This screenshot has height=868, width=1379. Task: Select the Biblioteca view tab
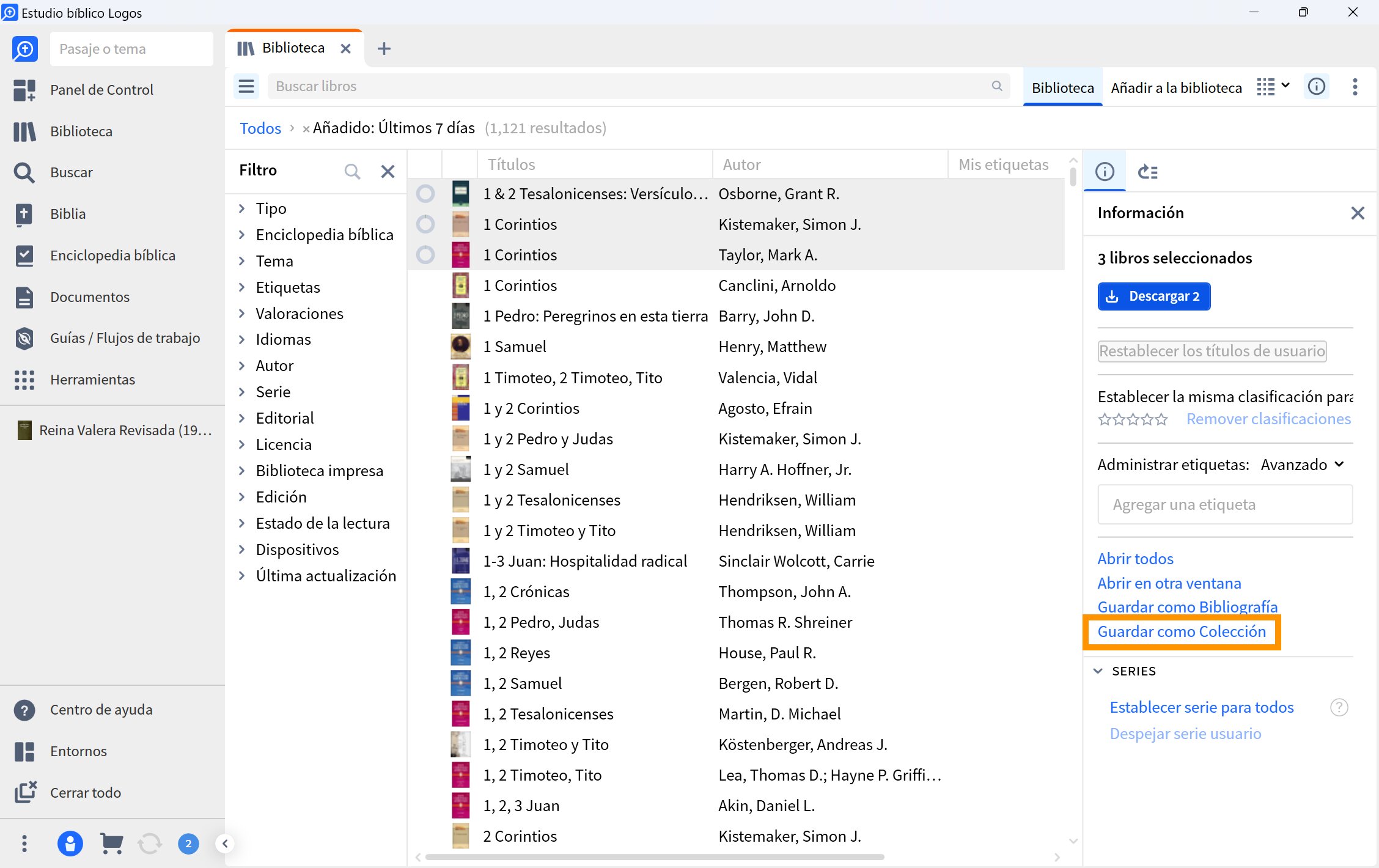[x=1062, y=87]
